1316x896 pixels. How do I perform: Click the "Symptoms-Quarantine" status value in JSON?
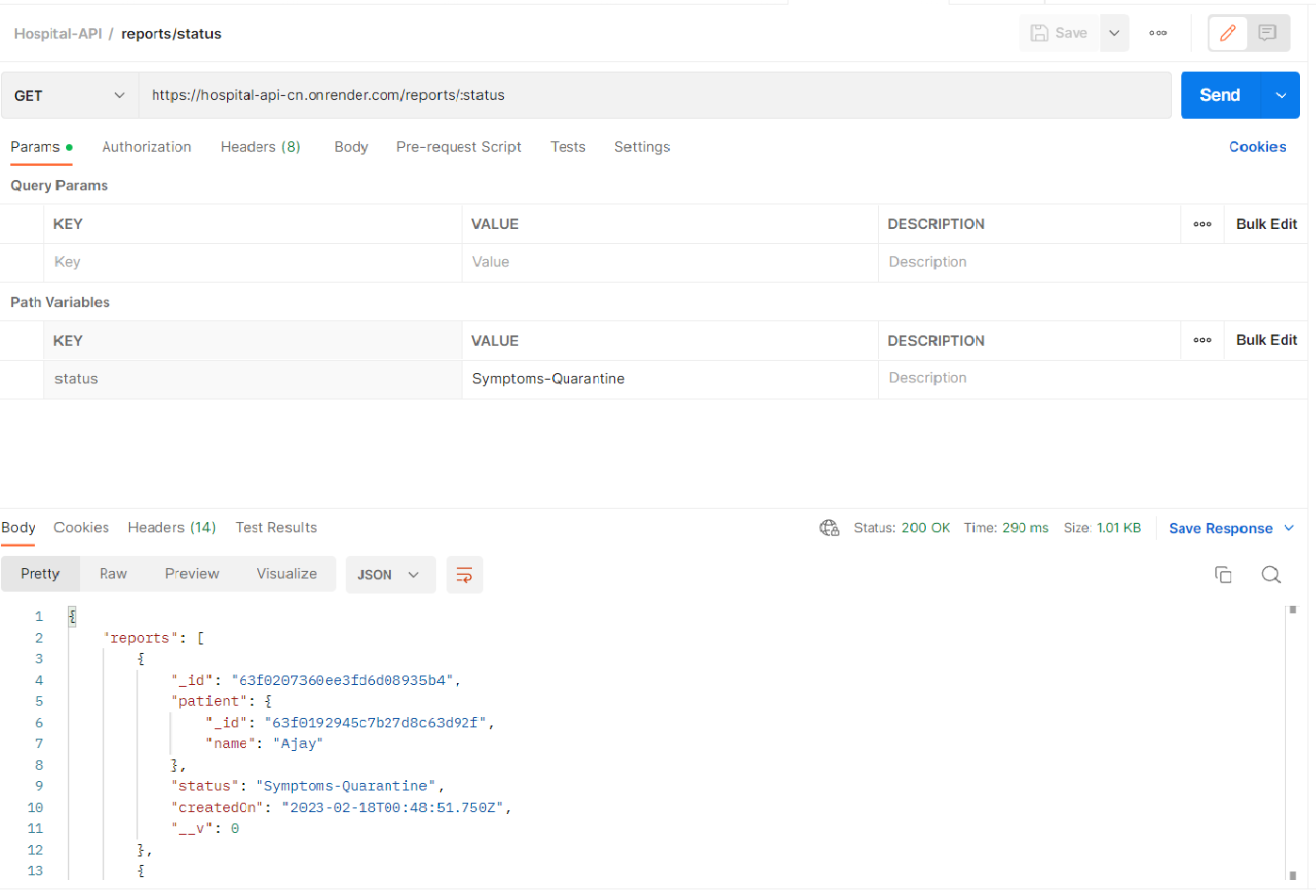(x=347, y=786)
